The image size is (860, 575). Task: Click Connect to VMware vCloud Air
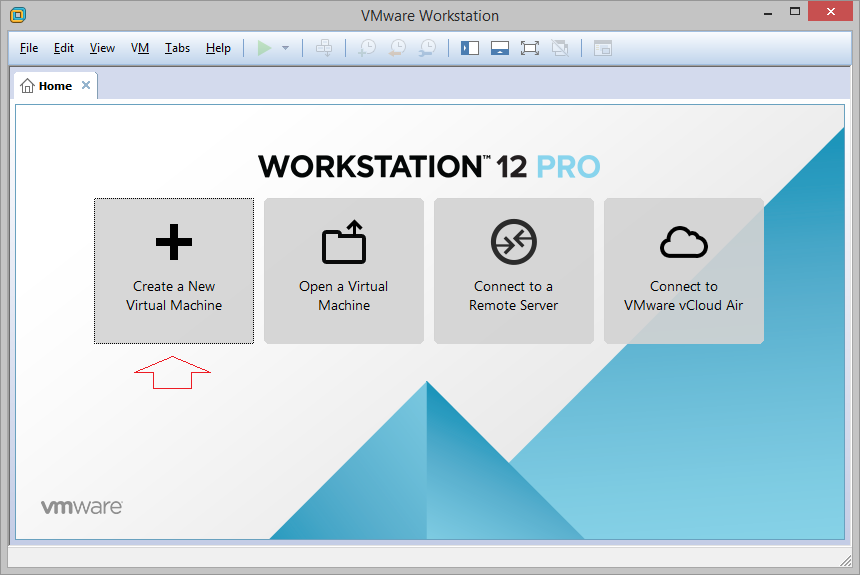click(684, 271)
